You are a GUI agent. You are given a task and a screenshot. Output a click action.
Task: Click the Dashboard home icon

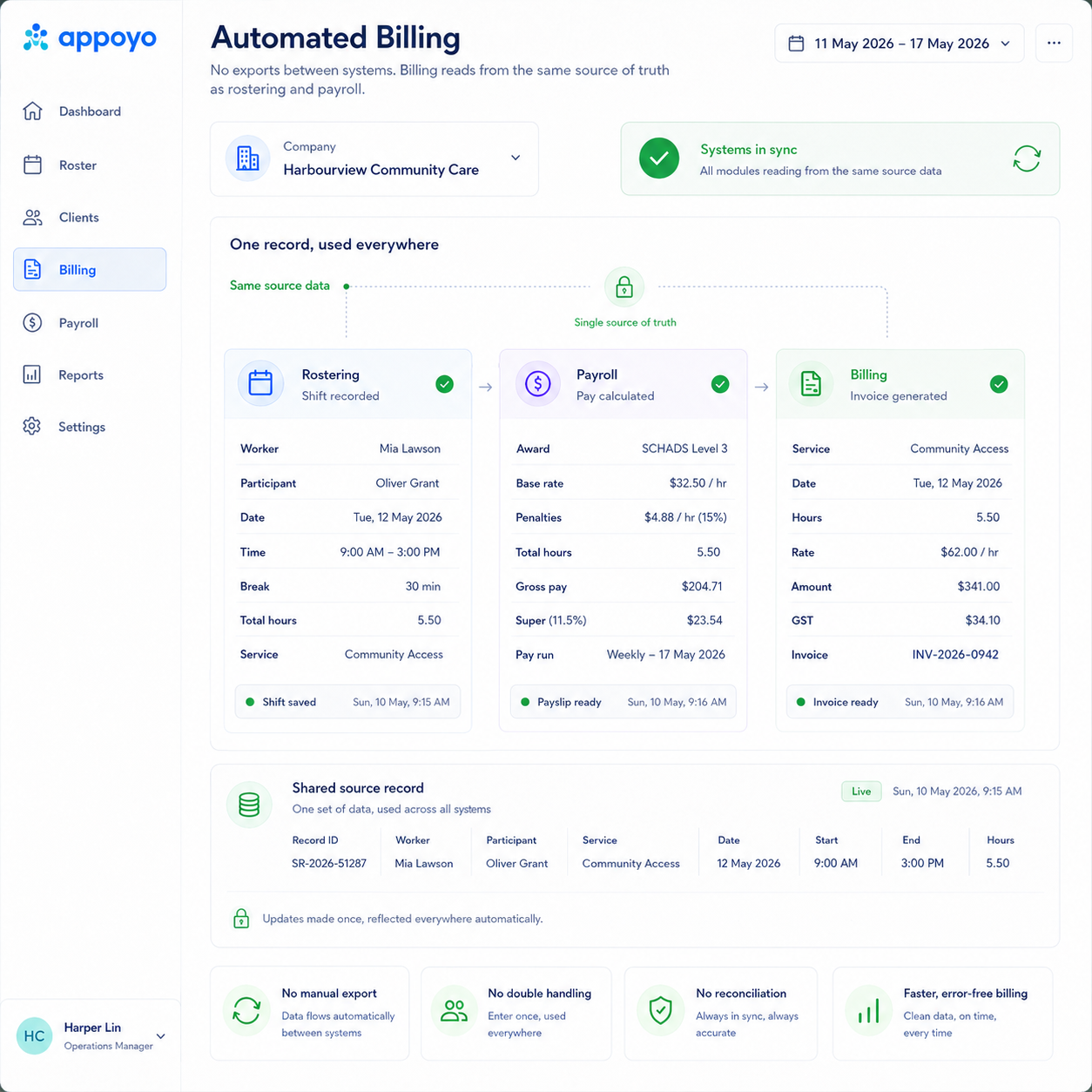tap(32, 111)
